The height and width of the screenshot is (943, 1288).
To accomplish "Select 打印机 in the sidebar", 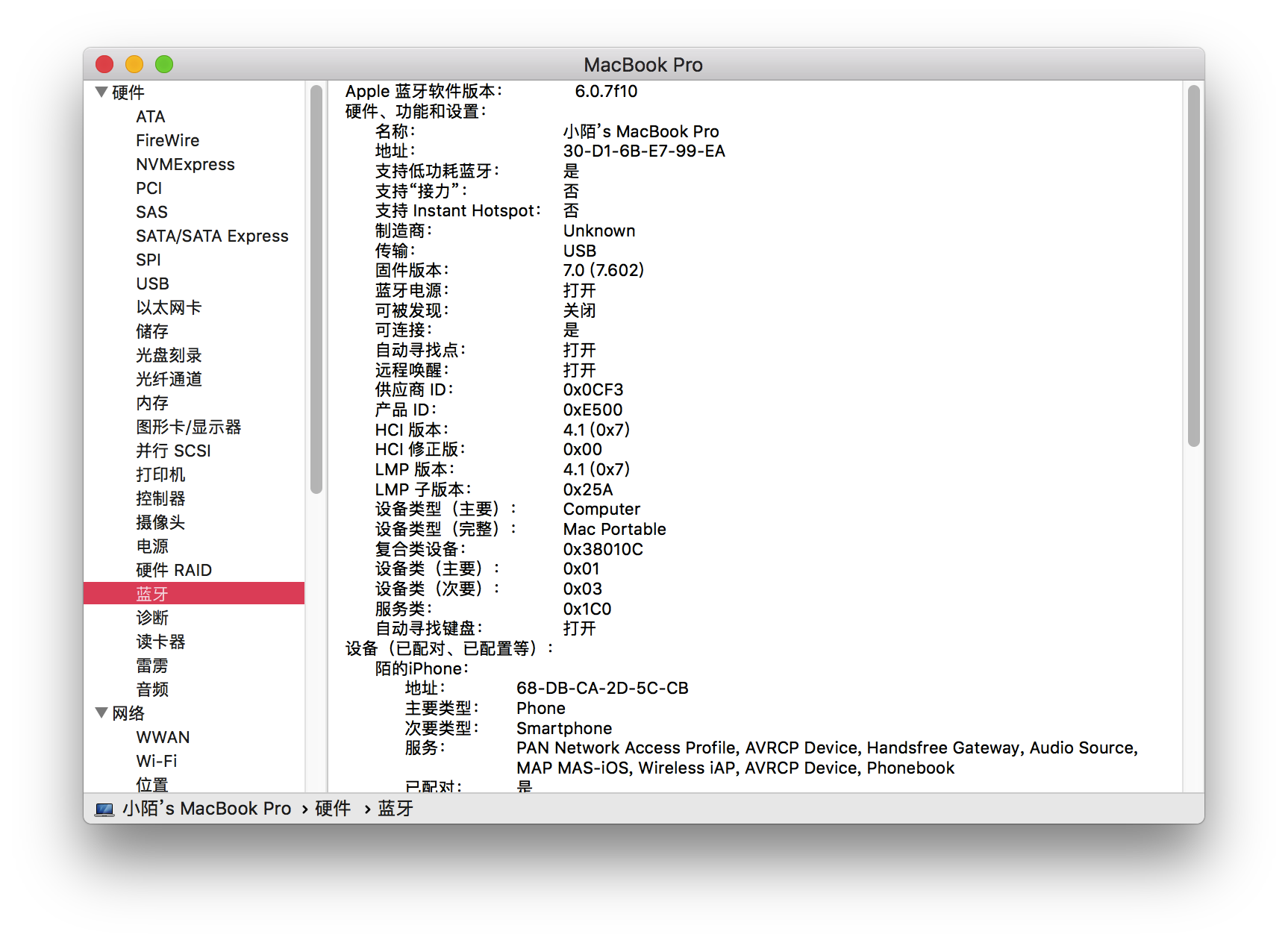I will pos(160,474).
